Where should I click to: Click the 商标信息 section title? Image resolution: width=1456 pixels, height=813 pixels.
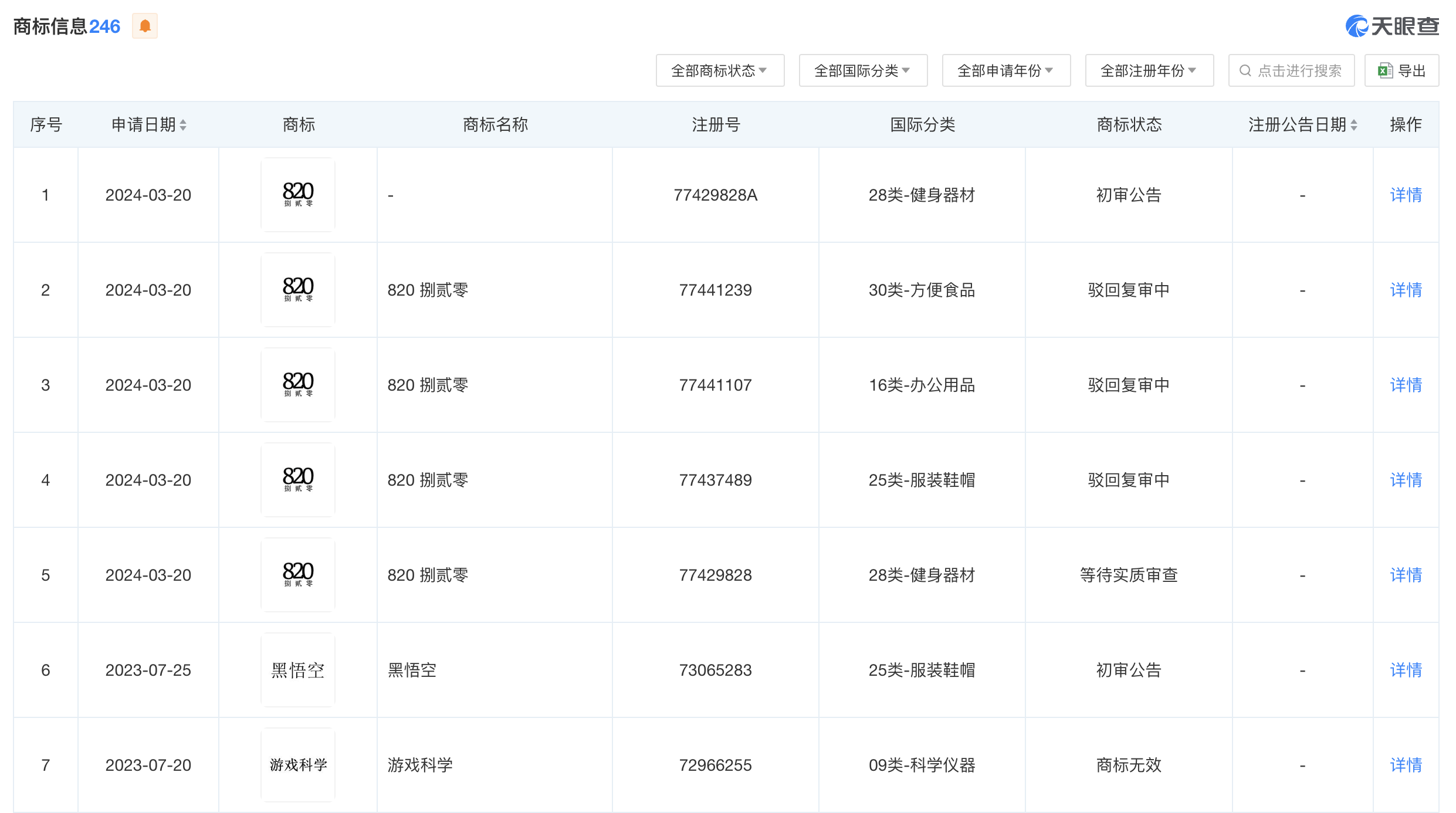click(x=50, y=26)
